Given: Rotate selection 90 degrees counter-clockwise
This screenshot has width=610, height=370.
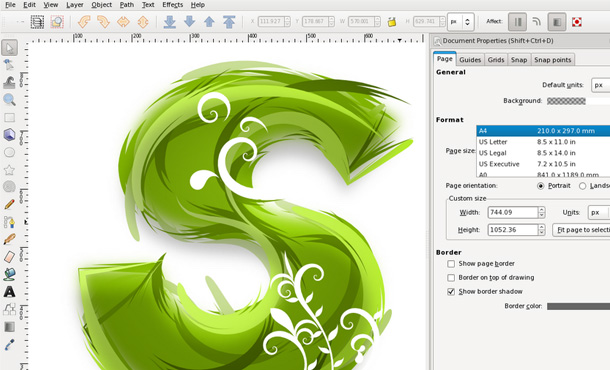Looking at the screenshot, I should click(x=84, y=22).
